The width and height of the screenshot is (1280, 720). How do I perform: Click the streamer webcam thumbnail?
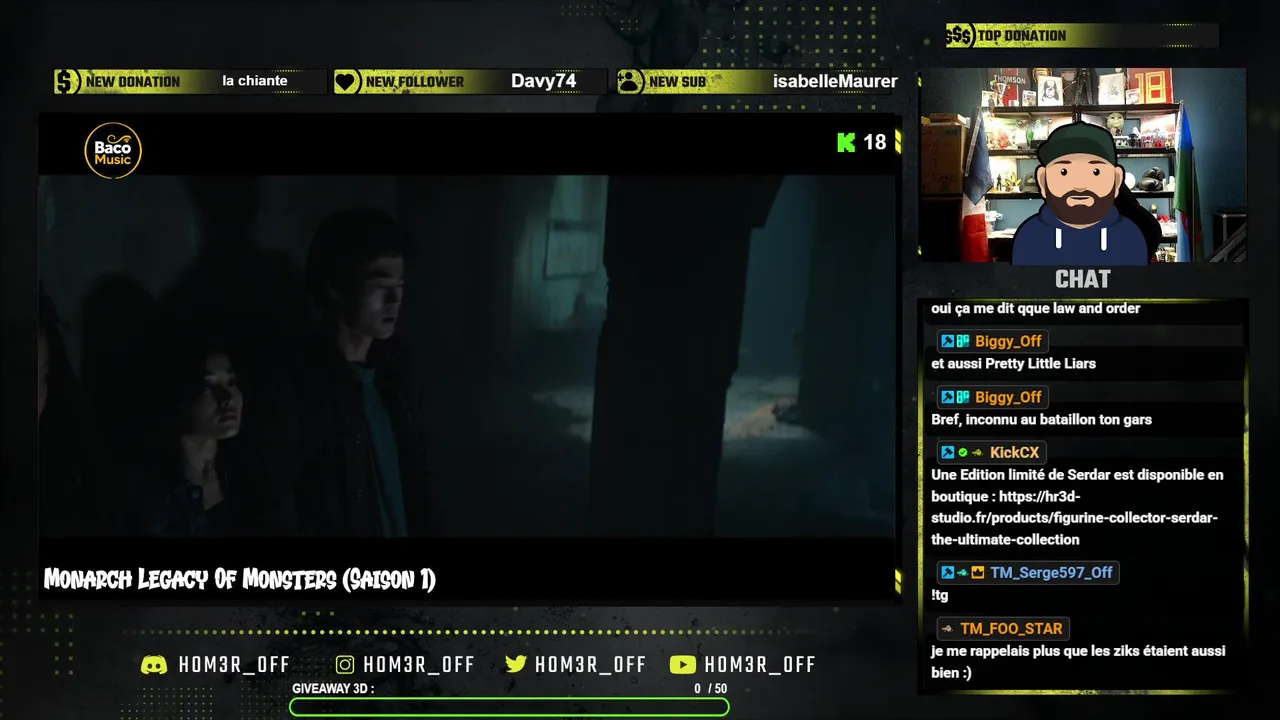pos(1083,165)
